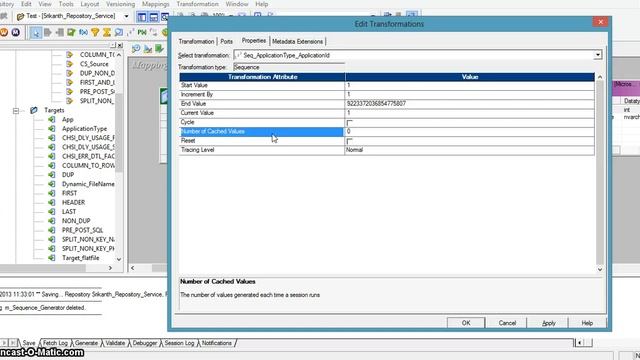Click the Aggregator sigma transformation icon
The height and width of the screenshot is (360, 640).
pyautogui.click(x=107, y=32)
